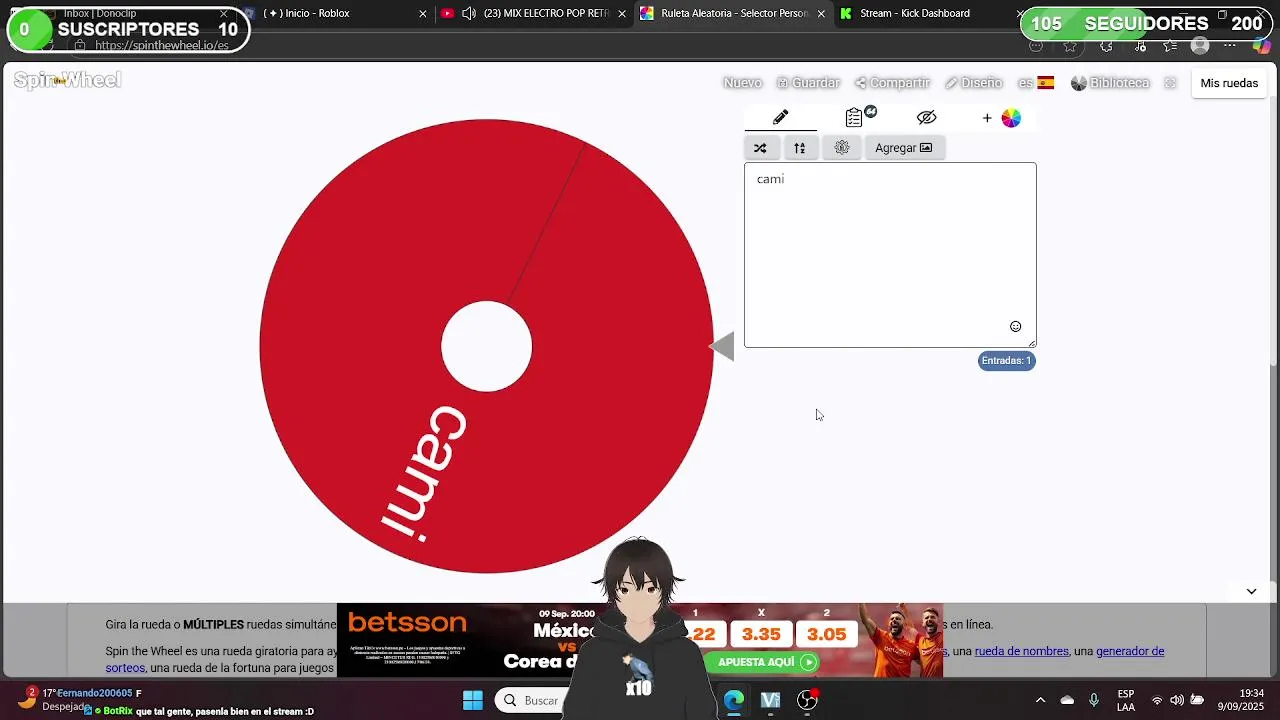Close the Ruleta Aleatoria tab
Image resolution: width=1280 pixels, height=720 pixels.
821,13
